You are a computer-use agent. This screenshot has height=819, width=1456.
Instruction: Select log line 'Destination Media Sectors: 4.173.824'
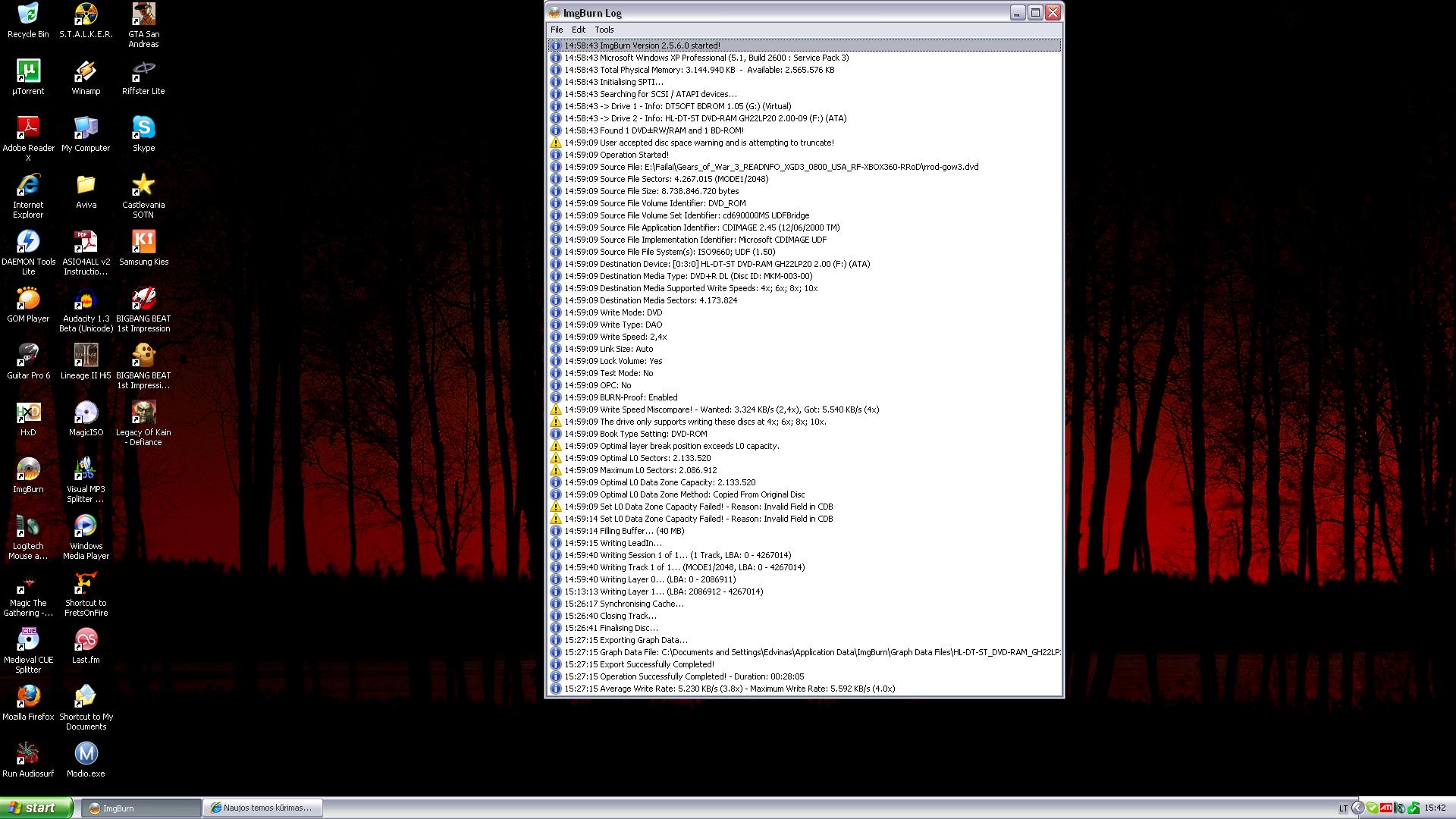pyautogui.click(x=804, y=300)
